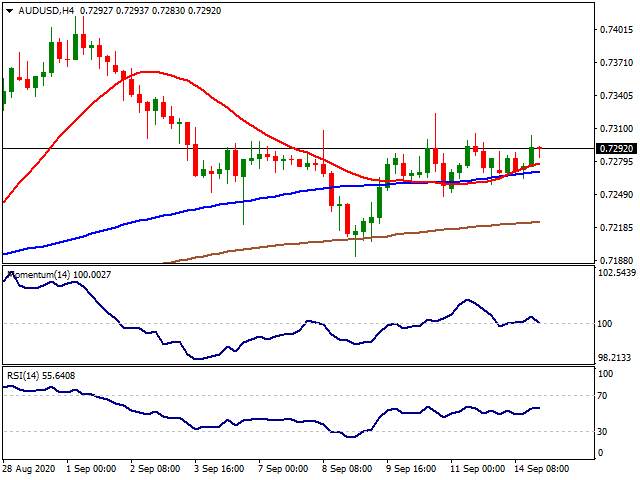Screen dimensions: 640x480
Task: Click the RSI 70 level label
Action: pos(602,396)
